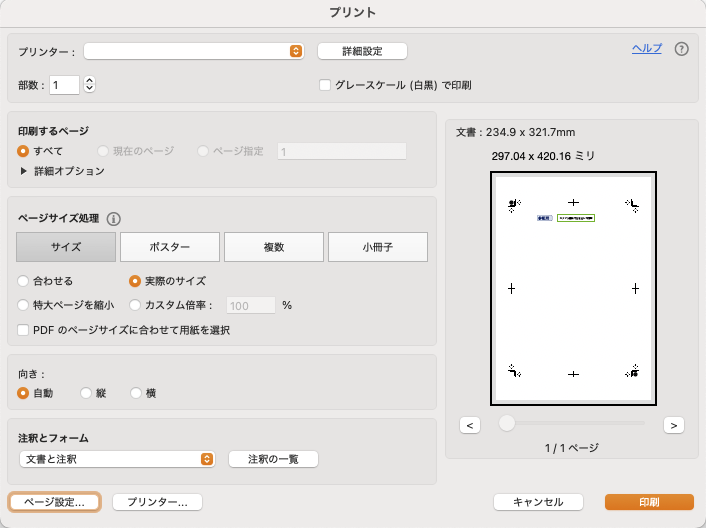Select 特大ページを縮小 radio option
The width and height of the screenshot is (706, 528).
24,305
